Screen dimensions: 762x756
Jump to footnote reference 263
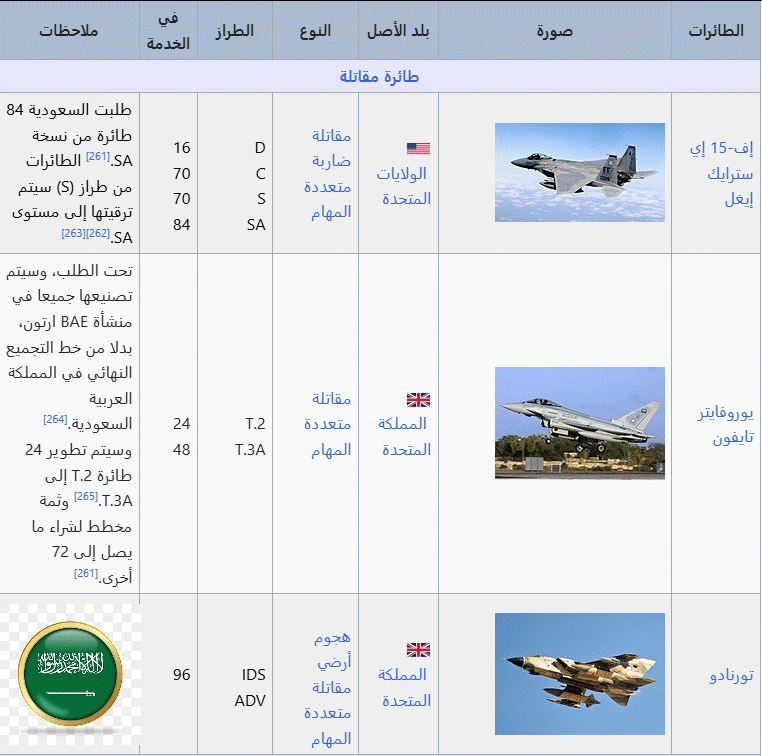click(73, 232)
